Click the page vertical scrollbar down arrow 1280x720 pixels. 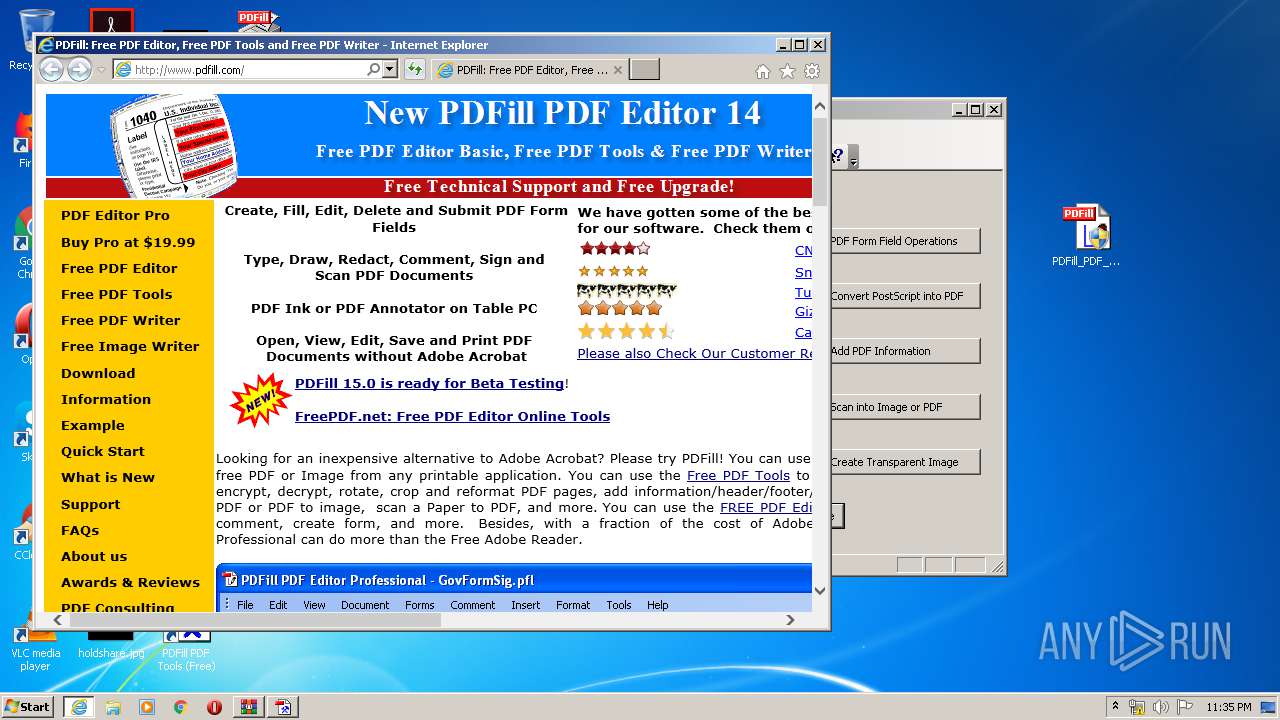pos(820,591)
